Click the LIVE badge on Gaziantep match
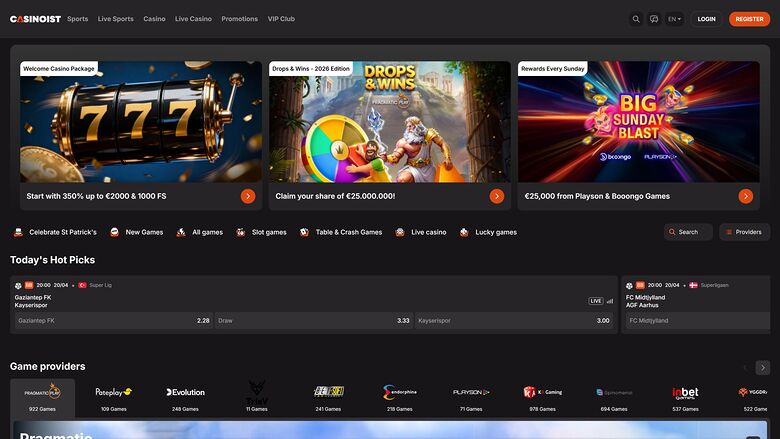This screenshot has width=780, height=439. [x=595, y=301]
